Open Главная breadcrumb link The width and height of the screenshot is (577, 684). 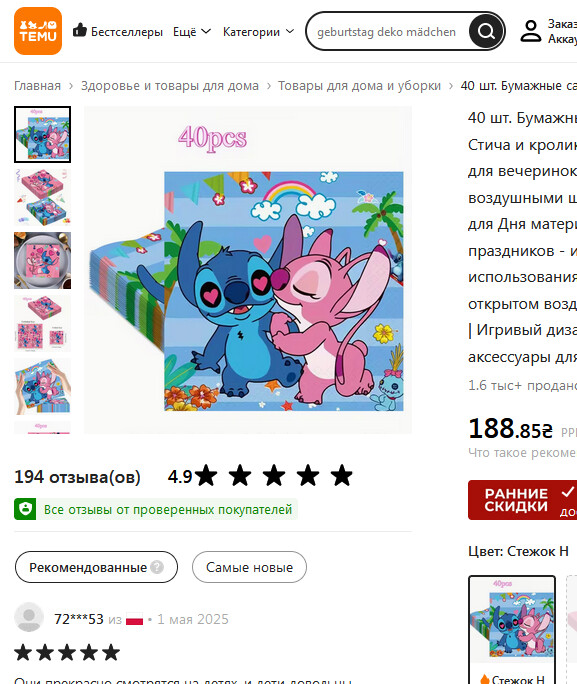coord(38,86)
